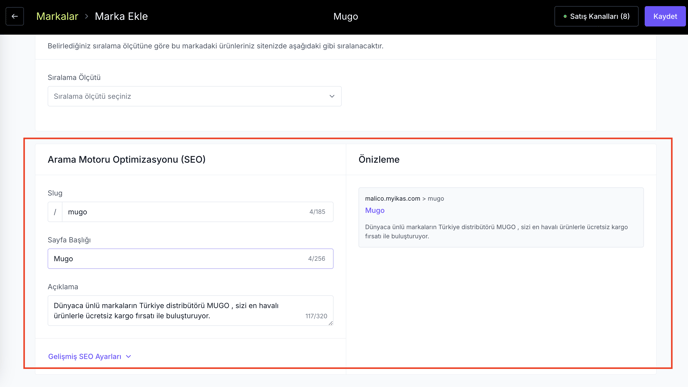
Task: Click the chevron next to Gelişmiş SEO Ayarları
Action: [x=128, y=356]
